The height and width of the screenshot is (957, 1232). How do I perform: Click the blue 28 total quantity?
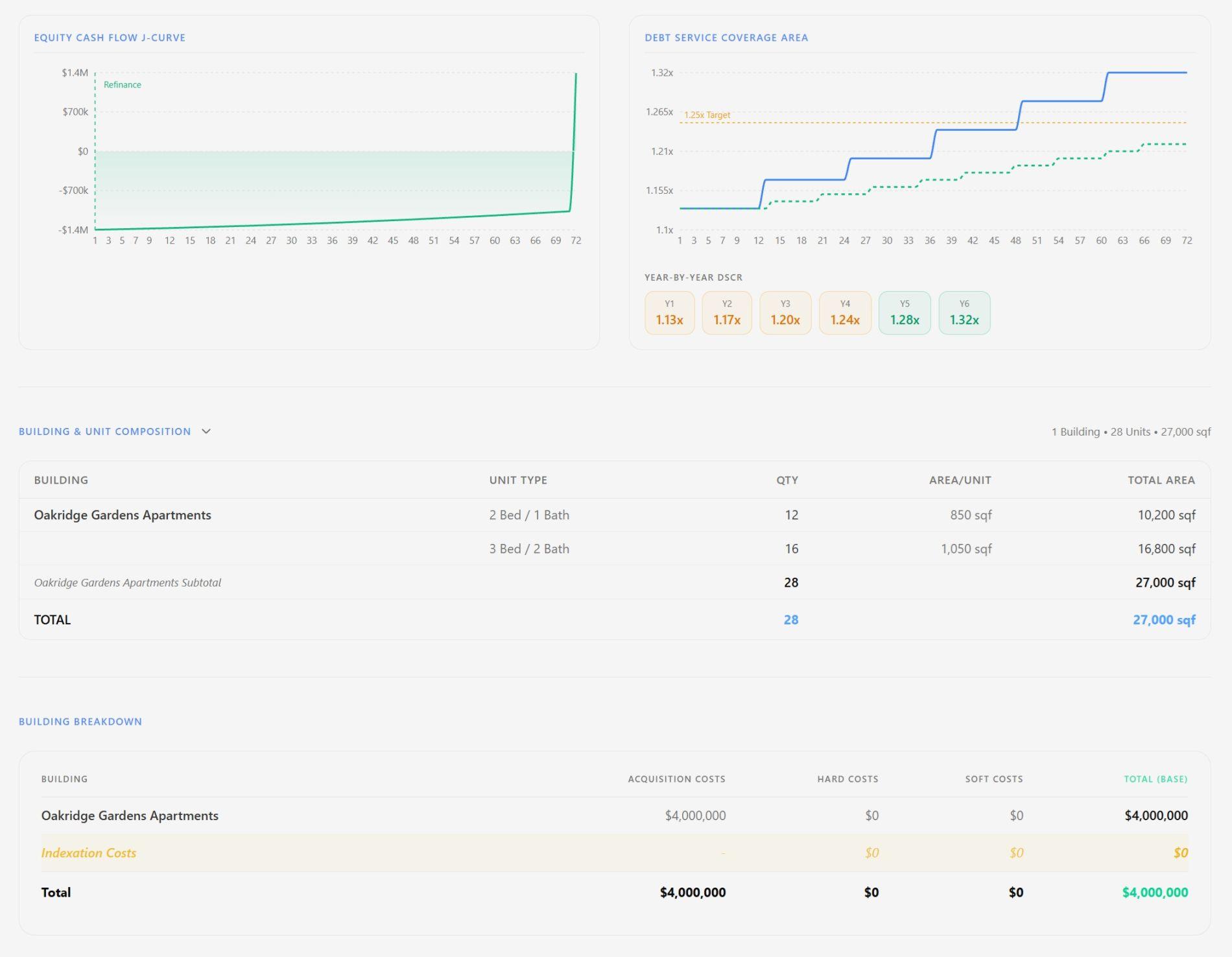pos(791,620)
